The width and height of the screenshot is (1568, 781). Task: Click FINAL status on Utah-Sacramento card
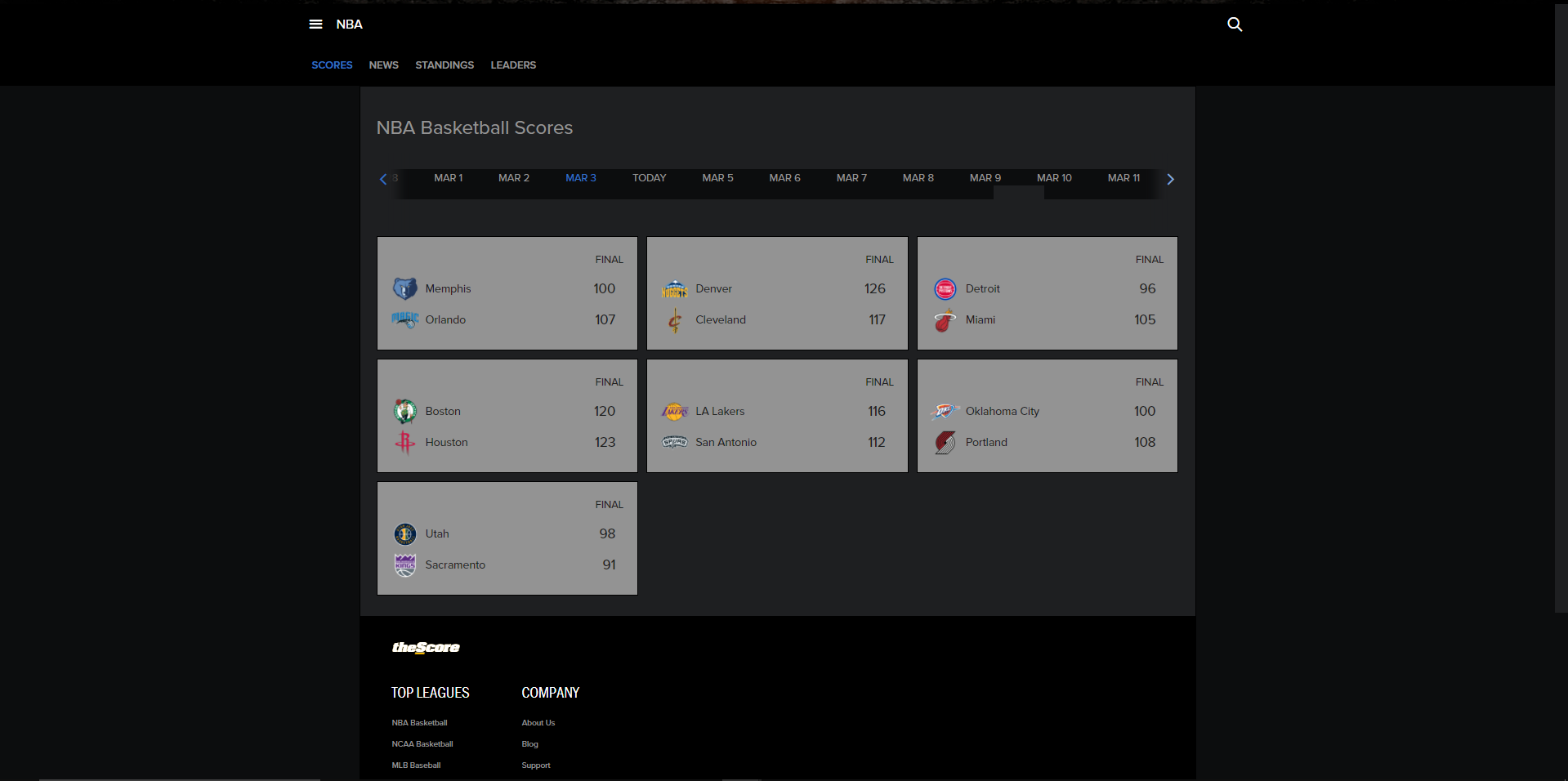click(610, 505)
